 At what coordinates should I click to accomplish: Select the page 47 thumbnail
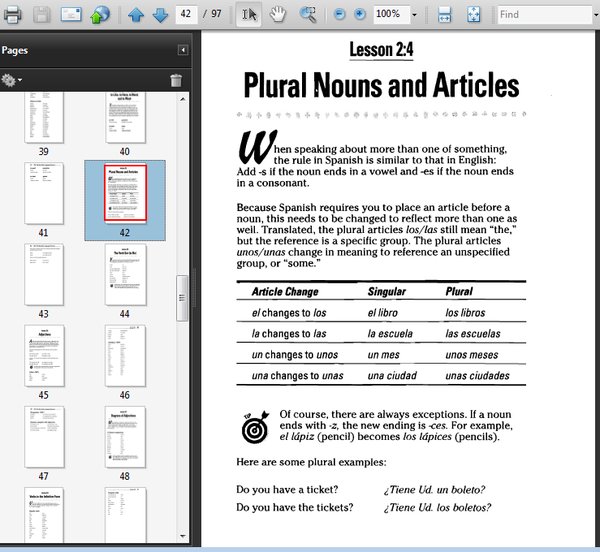point(44,437)
